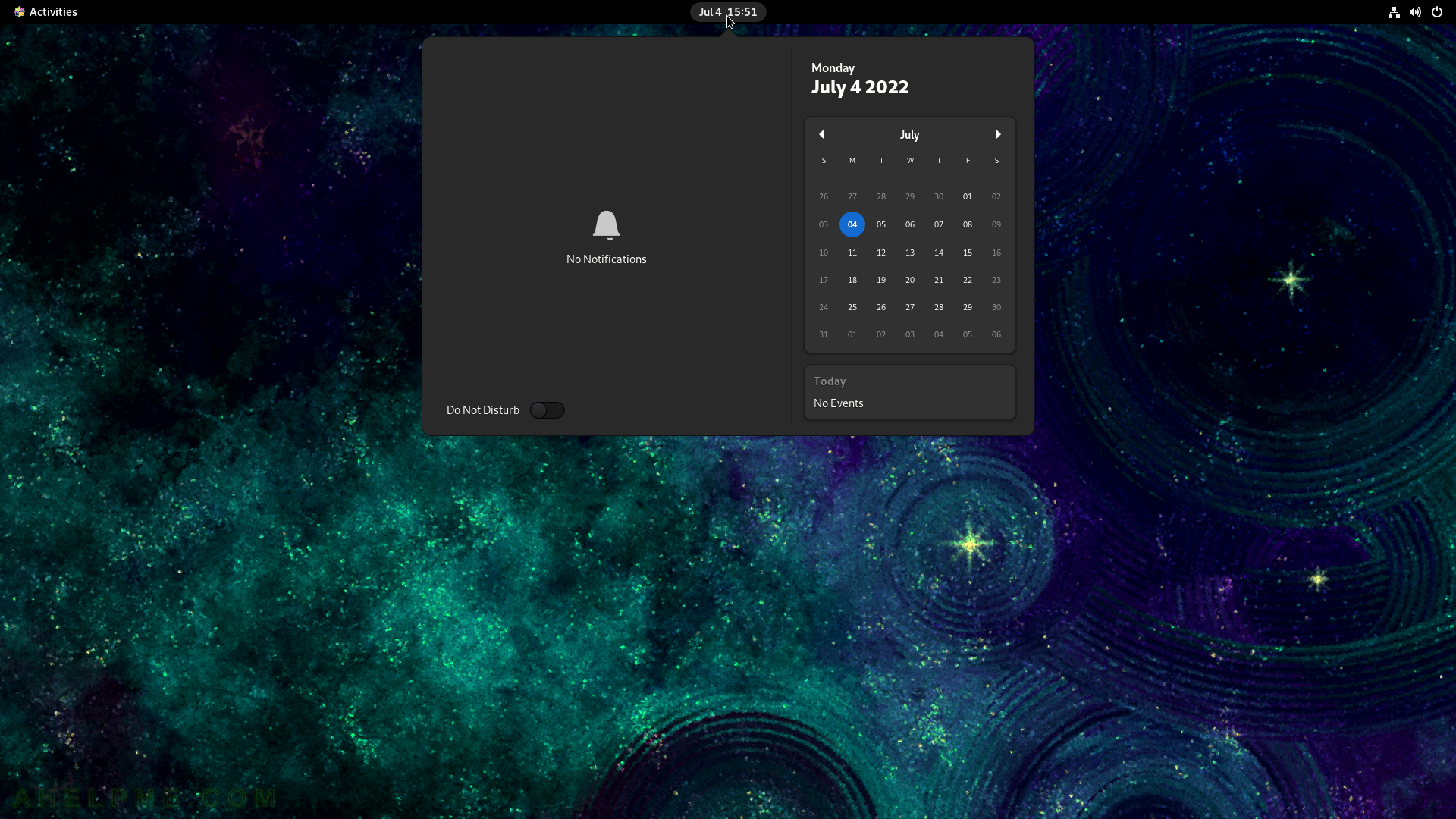Click the volume speaker icon
Screen dimensions: 1456x819
click(1415, 12)
